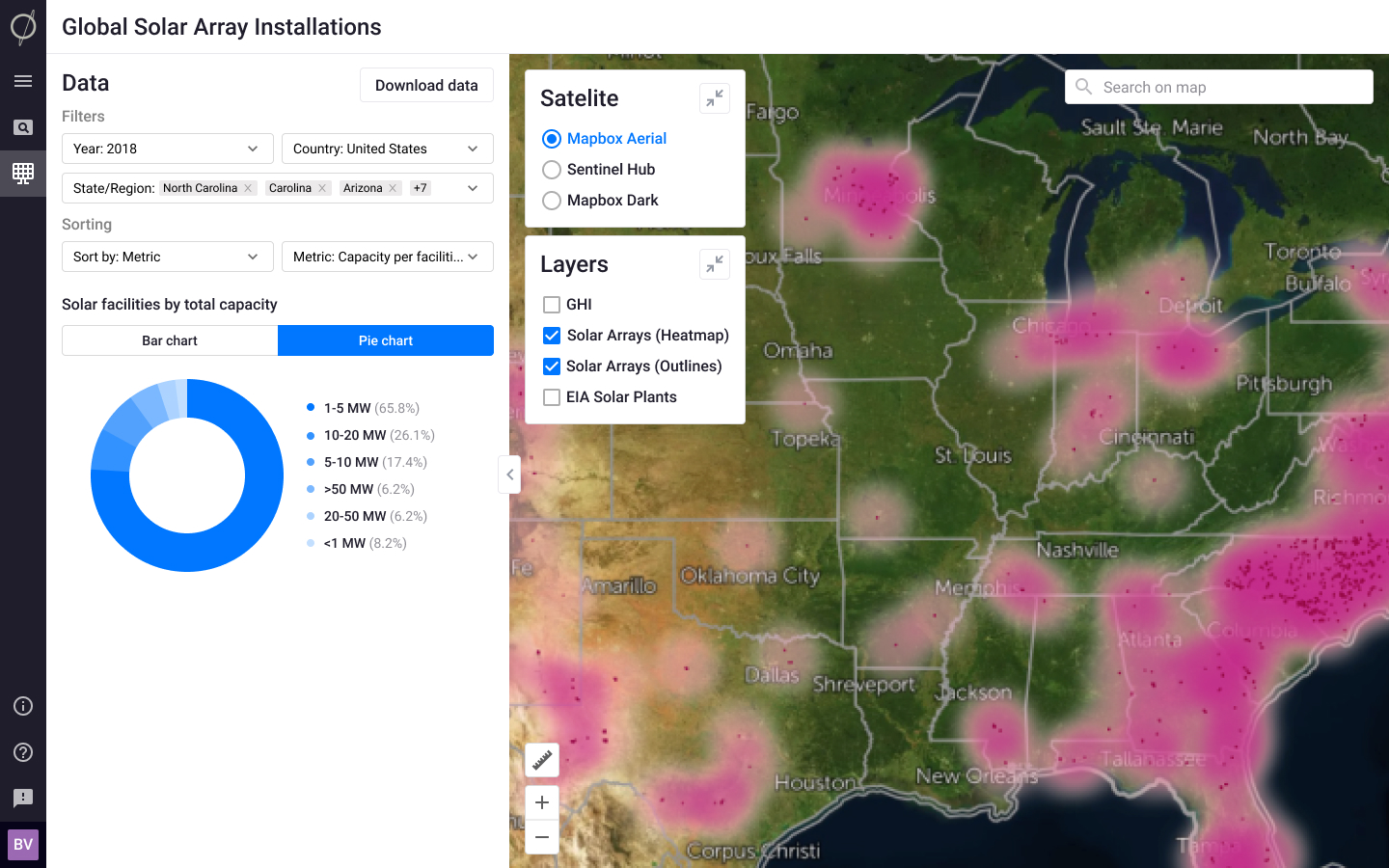Open the info icon in sidebar
Viewport: 1389px width, 868px height.
[23, 706]
